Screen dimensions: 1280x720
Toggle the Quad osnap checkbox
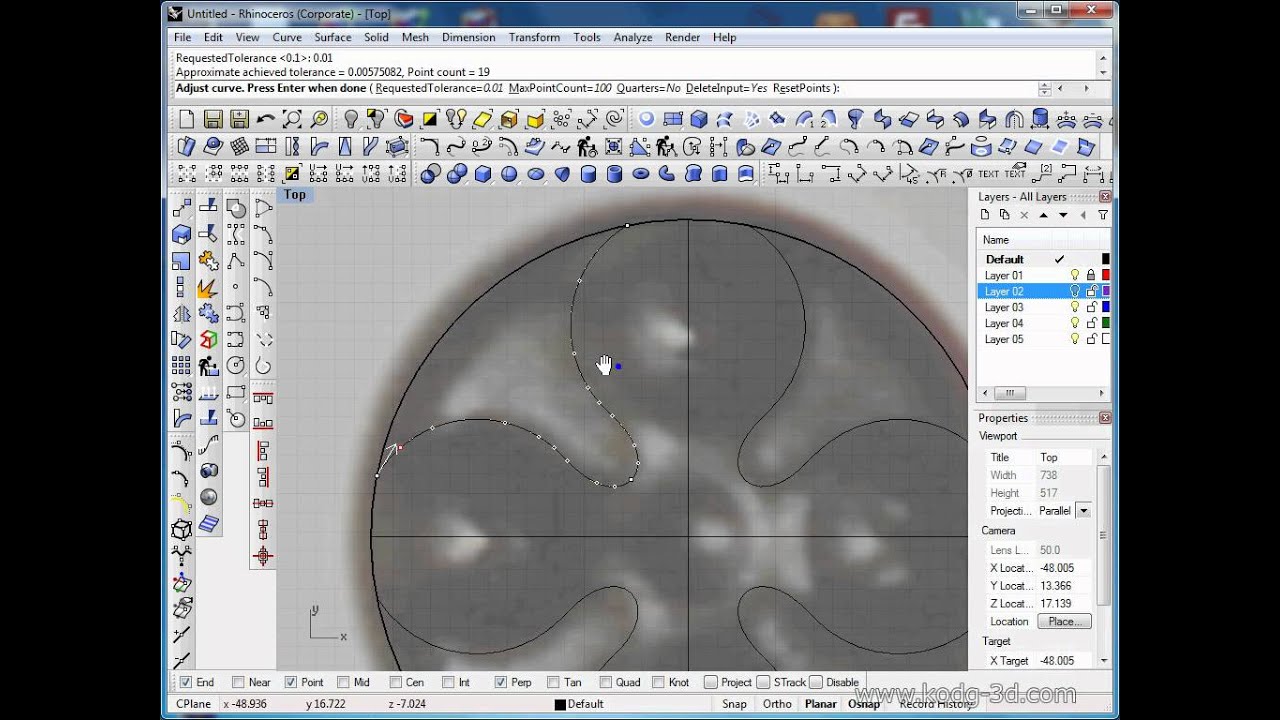pos(606,682)
